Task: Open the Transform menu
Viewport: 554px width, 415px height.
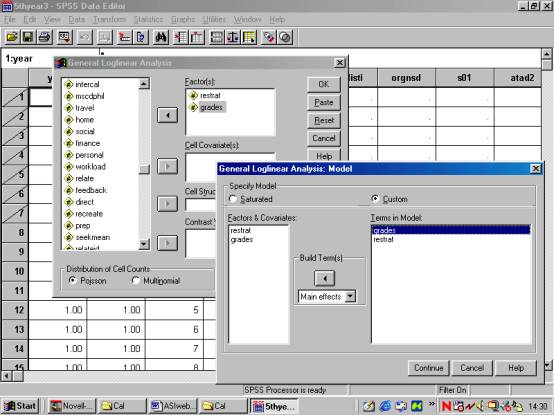Action: (109, 19)
